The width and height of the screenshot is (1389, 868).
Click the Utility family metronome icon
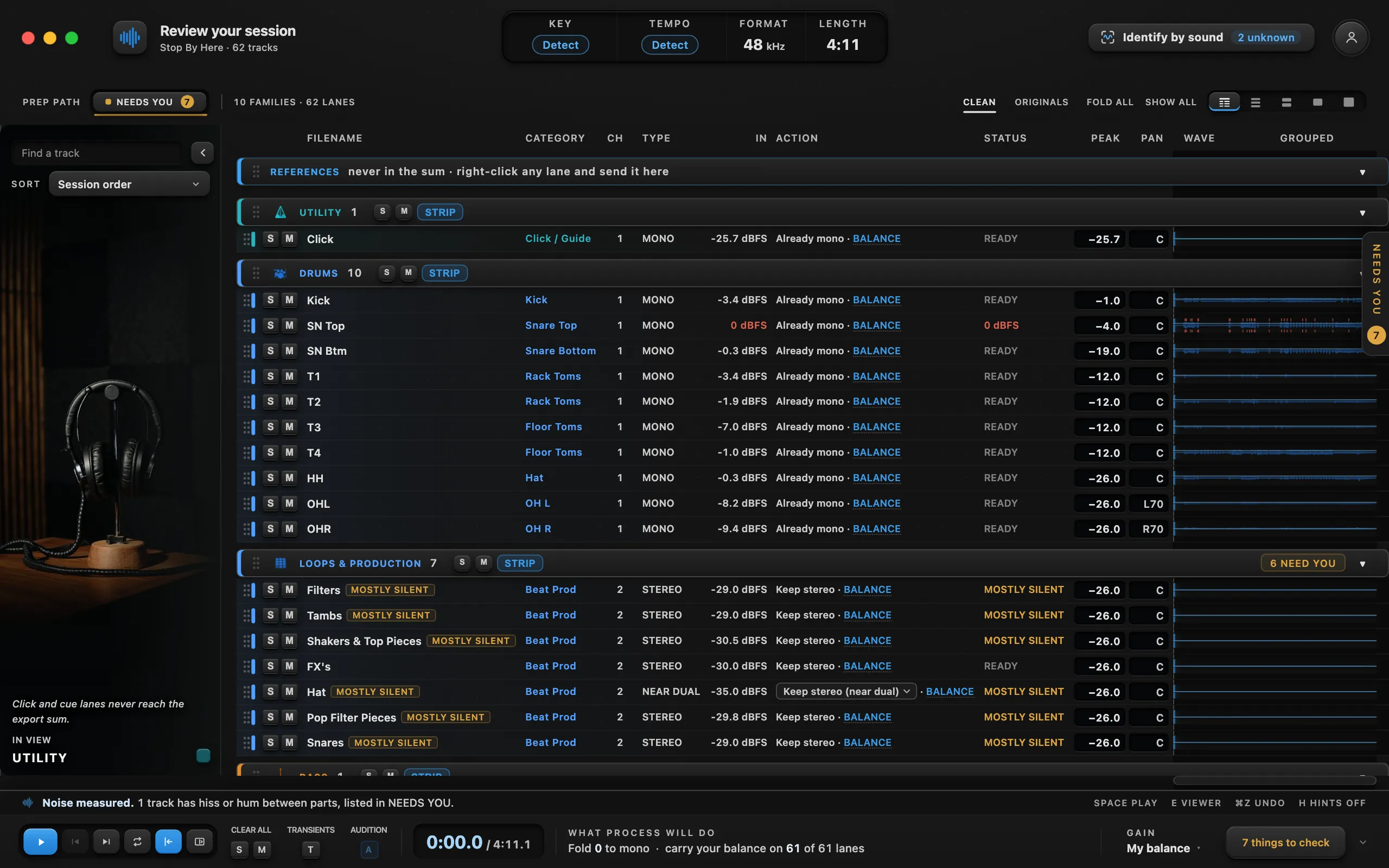coord(280,213)
